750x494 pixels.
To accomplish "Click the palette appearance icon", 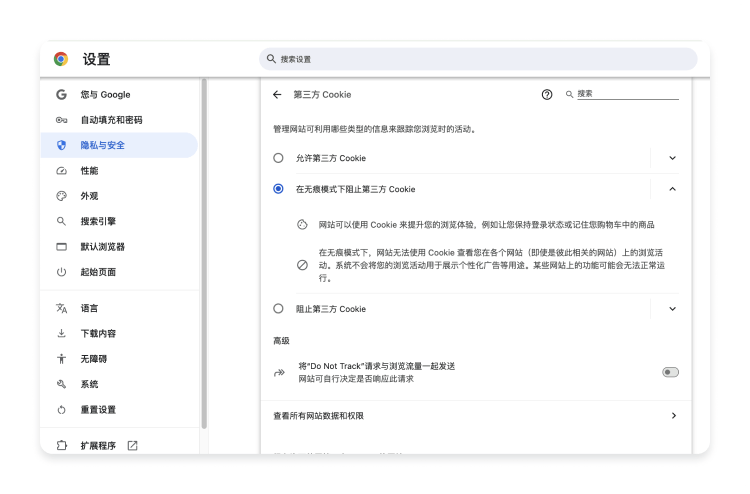I will pyautogui.click(x=61, y=196).
